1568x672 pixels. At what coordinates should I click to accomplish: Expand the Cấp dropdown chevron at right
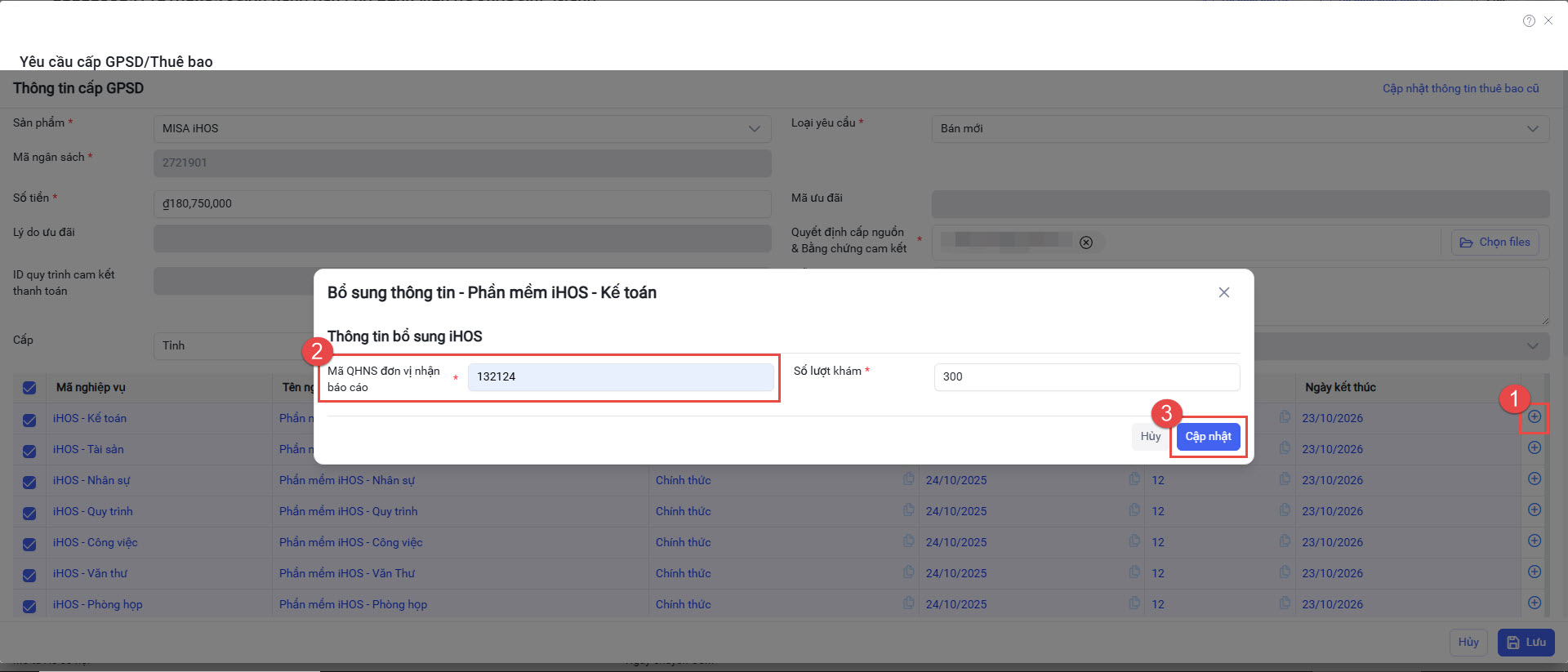1532,346
